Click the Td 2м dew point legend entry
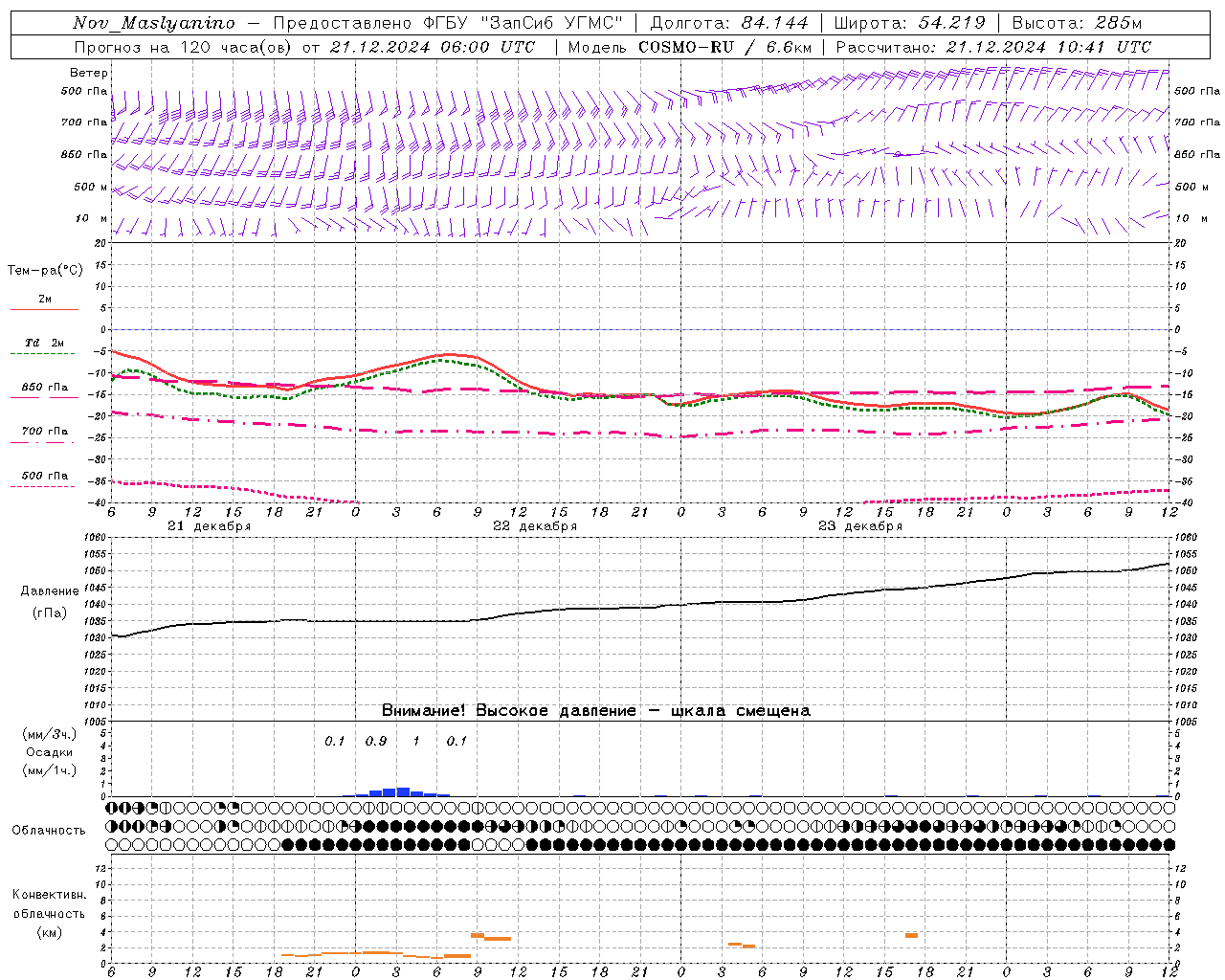The height and width of the screenshot is (980, 1225). (44, 343)
